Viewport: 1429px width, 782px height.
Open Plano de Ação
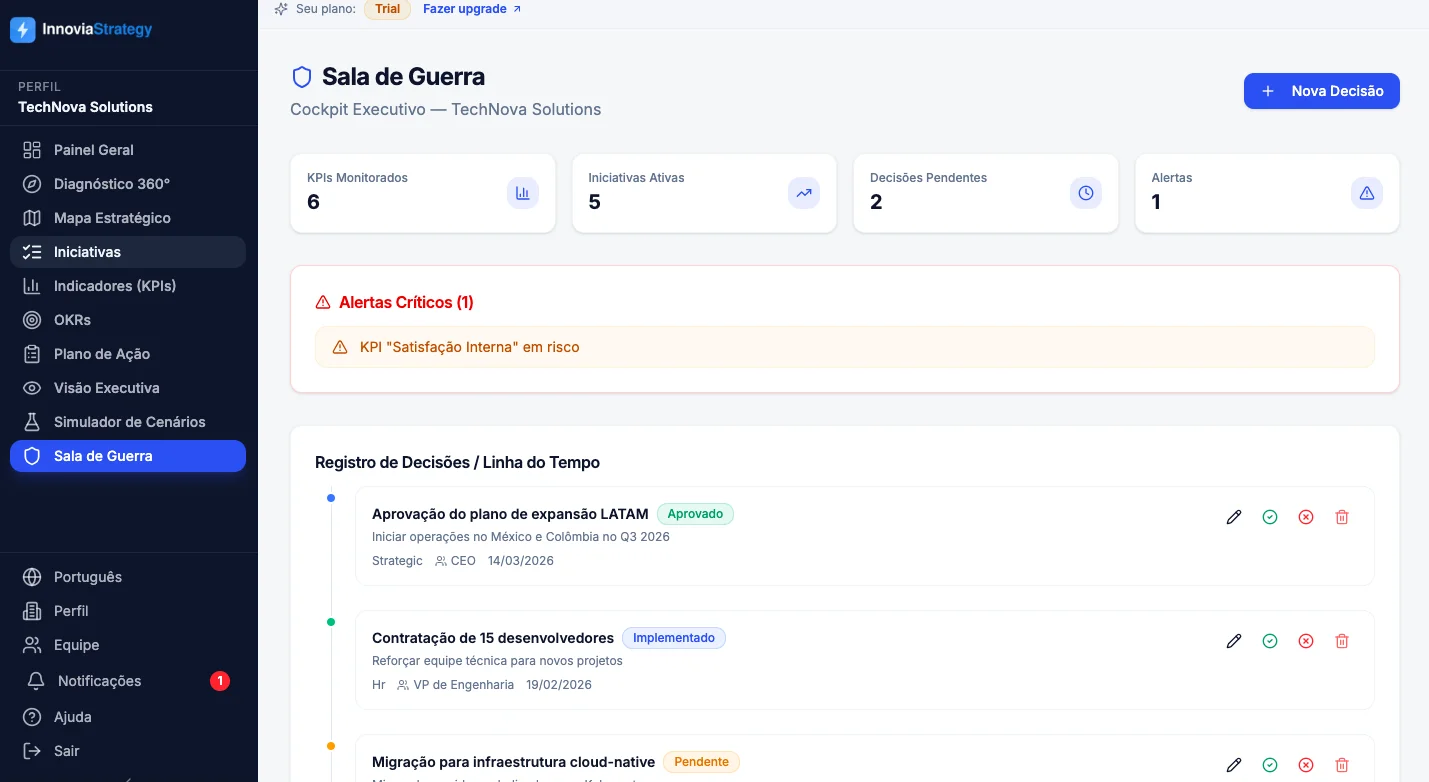tap(128, 354)
